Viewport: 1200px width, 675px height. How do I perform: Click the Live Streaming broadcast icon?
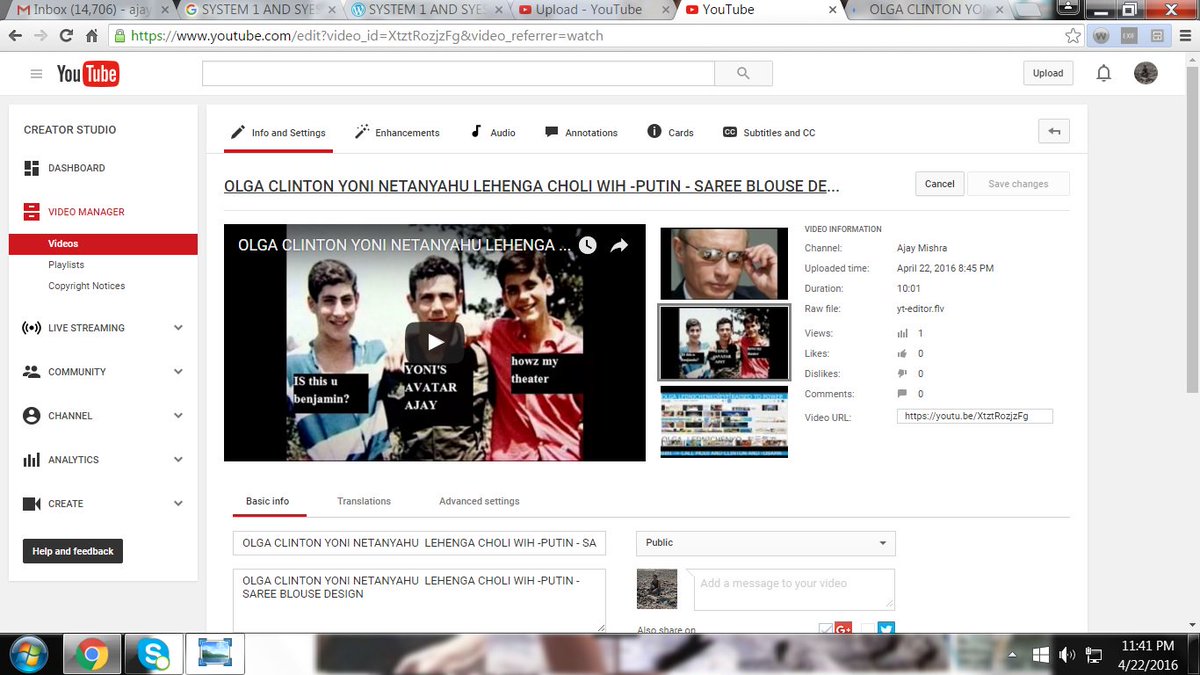point(31,328)
